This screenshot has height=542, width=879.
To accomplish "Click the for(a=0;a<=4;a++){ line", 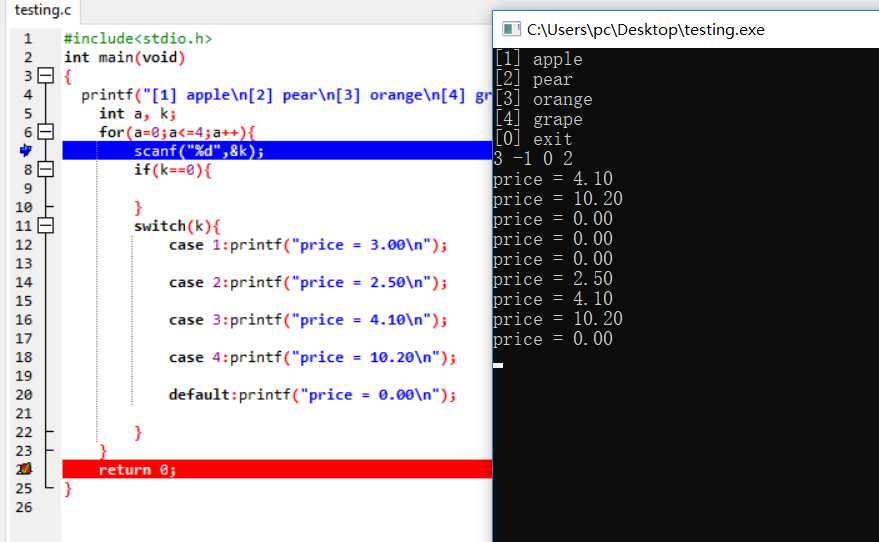I will pyautogui.click(x=177, y=132).
